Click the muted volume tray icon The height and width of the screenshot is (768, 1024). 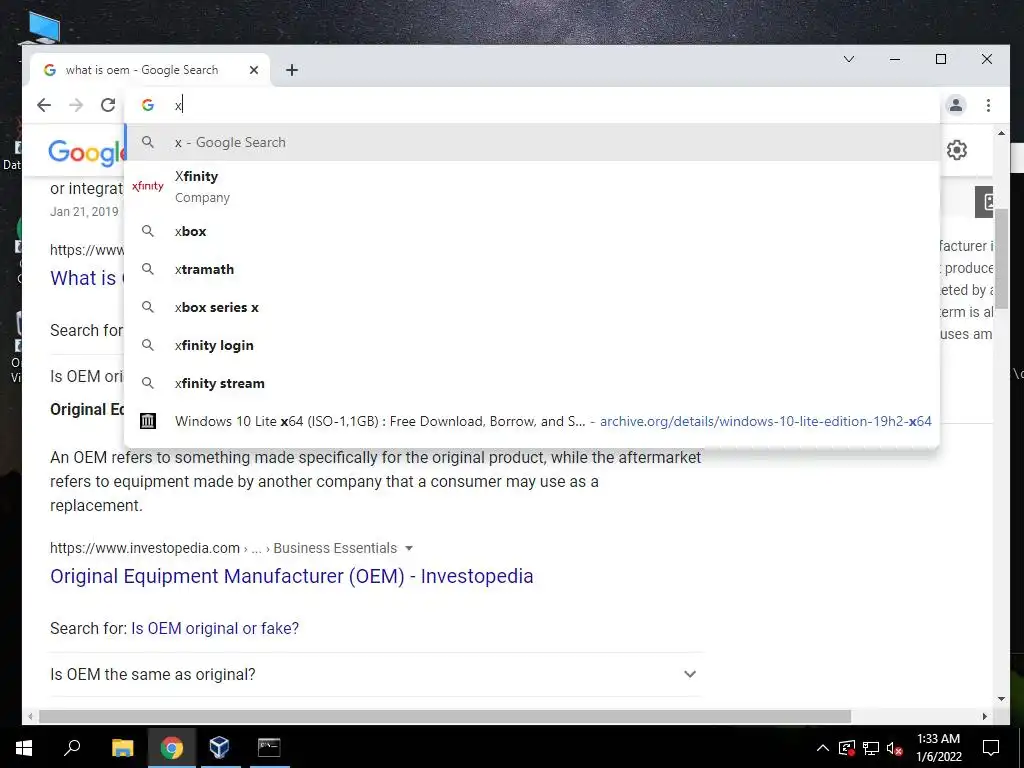pyautogui.click(x=895, y=748)
